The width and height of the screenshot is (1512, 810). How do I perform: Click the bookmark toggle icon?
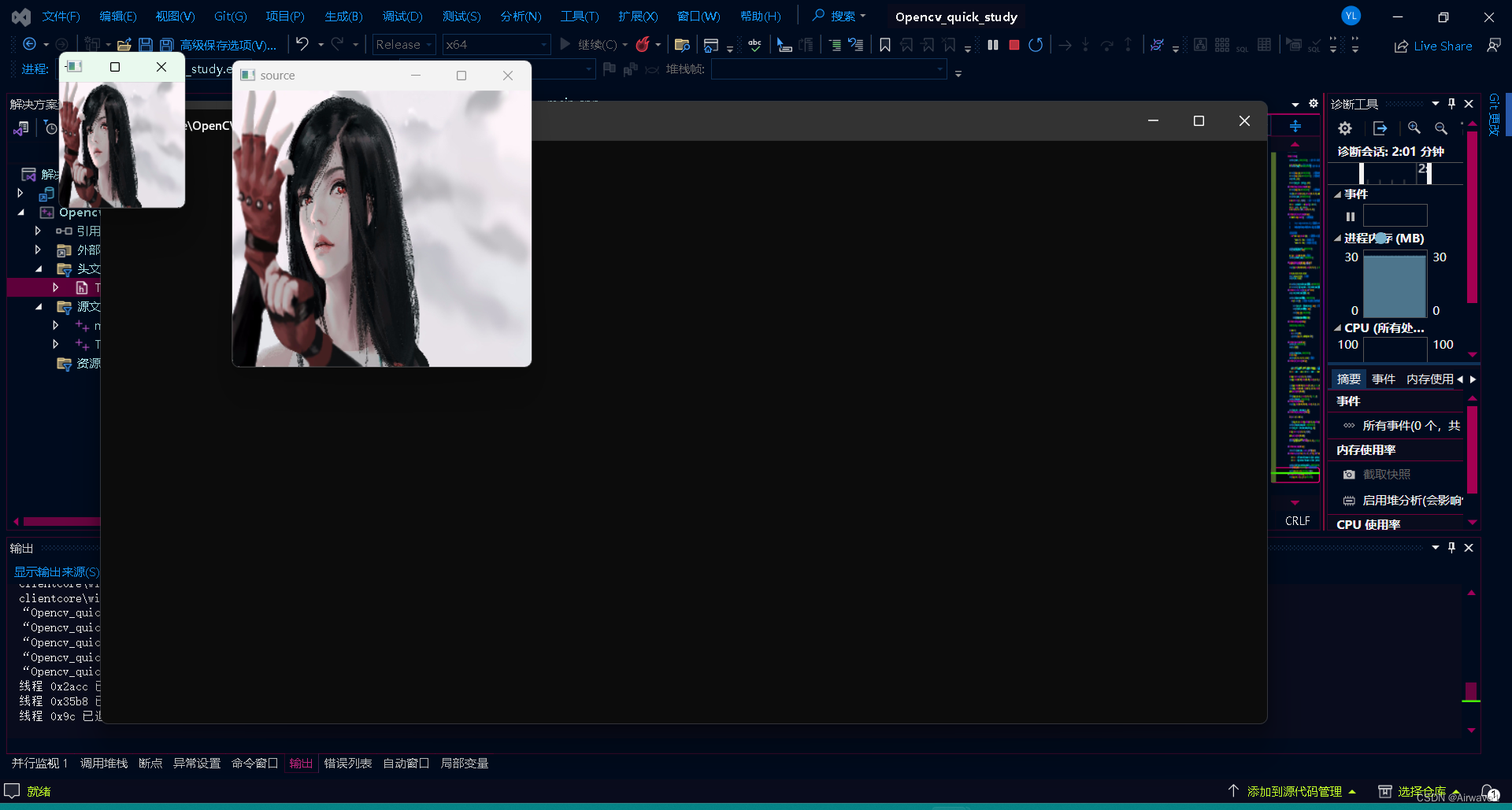[x=885, y=45]
